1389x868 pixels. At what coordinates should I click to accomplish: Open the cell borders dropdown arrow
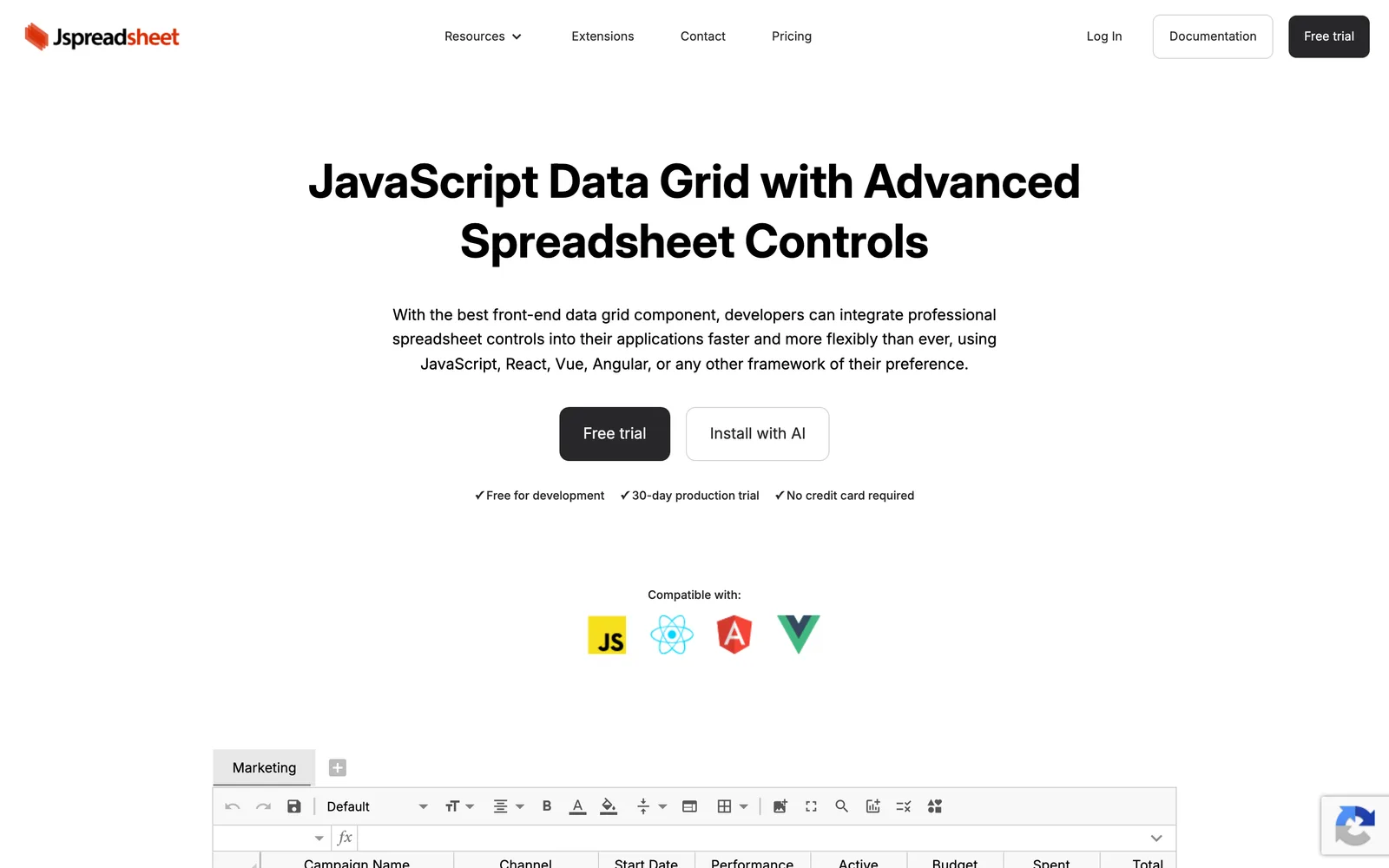(x=744, y=806)
